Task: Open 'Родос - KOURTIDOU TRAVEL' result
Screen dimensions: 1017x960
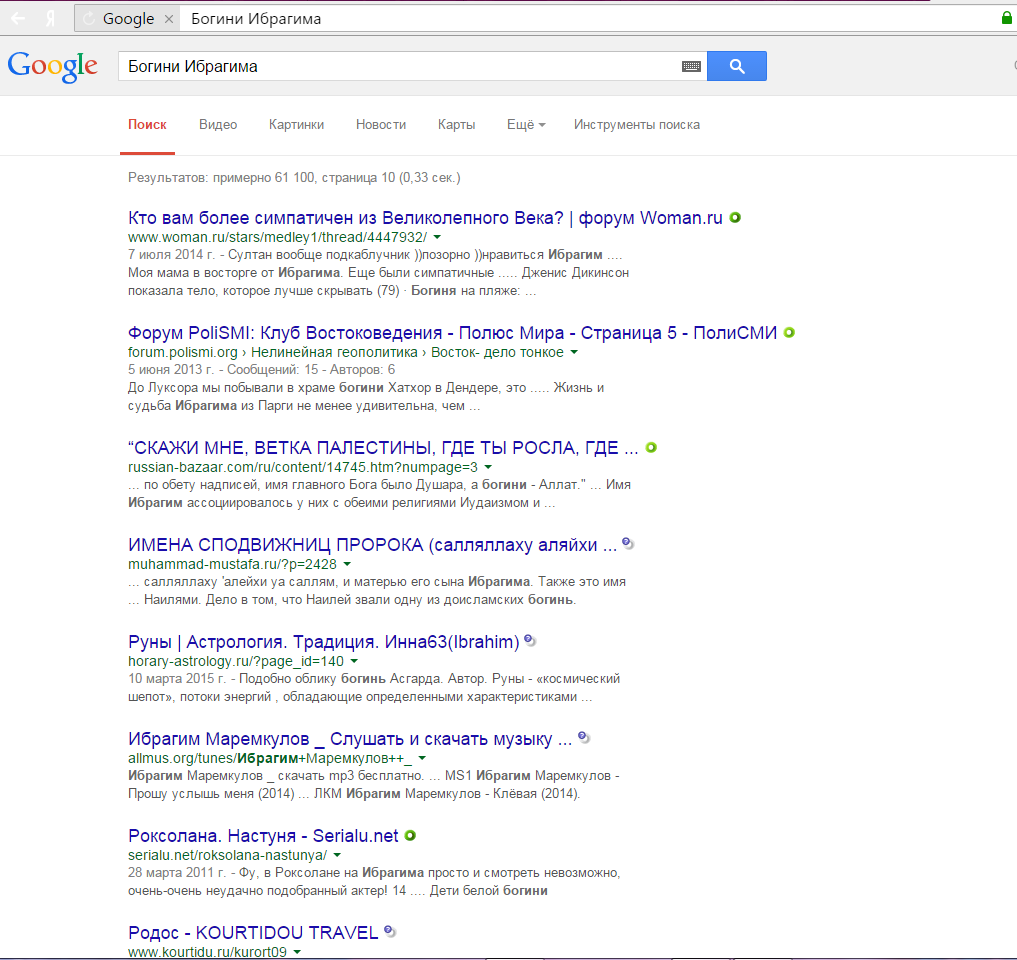Action: (253, 933)
